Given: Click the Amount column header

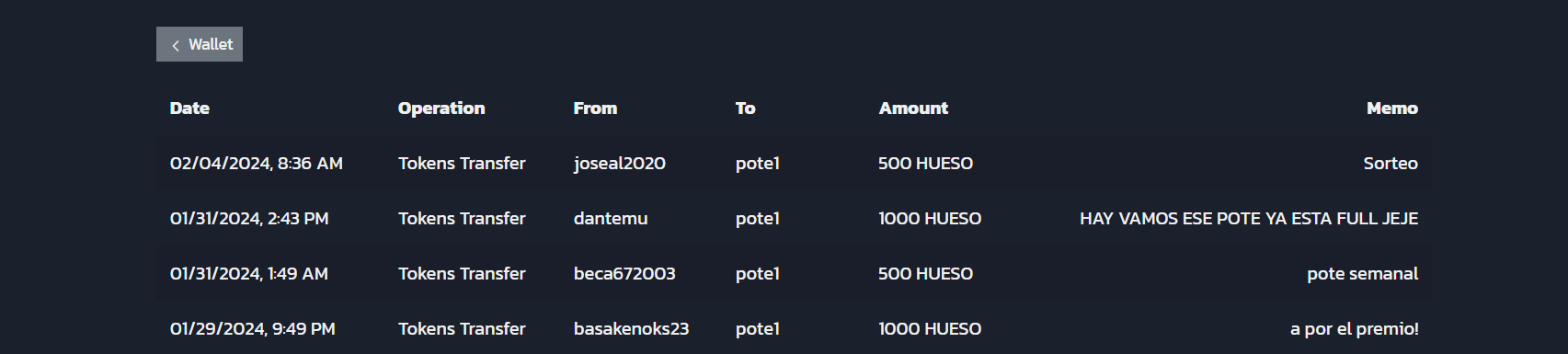Looking at the screenshot, I should (913, 108).
